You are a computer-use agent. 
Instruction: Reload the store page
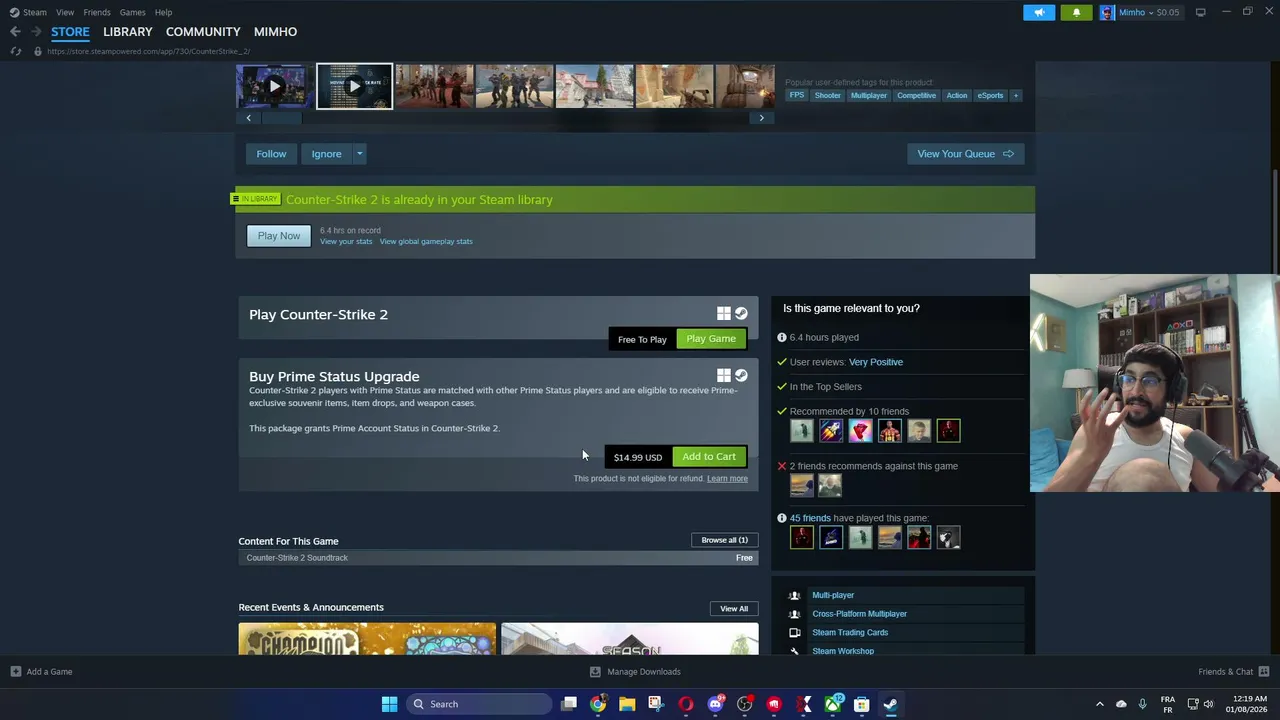[x=16, y=51]
